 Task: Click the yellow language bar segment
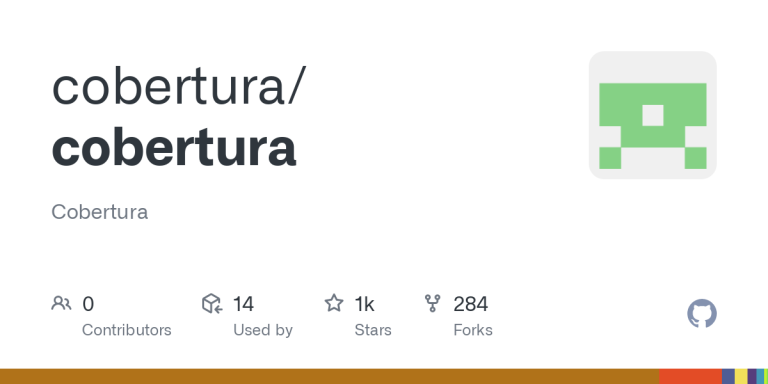(x=741, y=376)
